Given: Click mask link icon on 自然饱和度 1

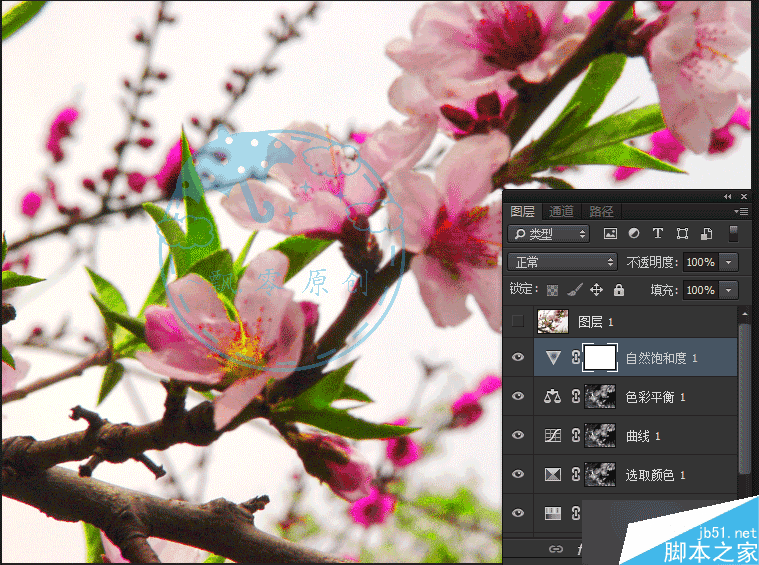Looking at the screenshot, I should click(576, 358).
